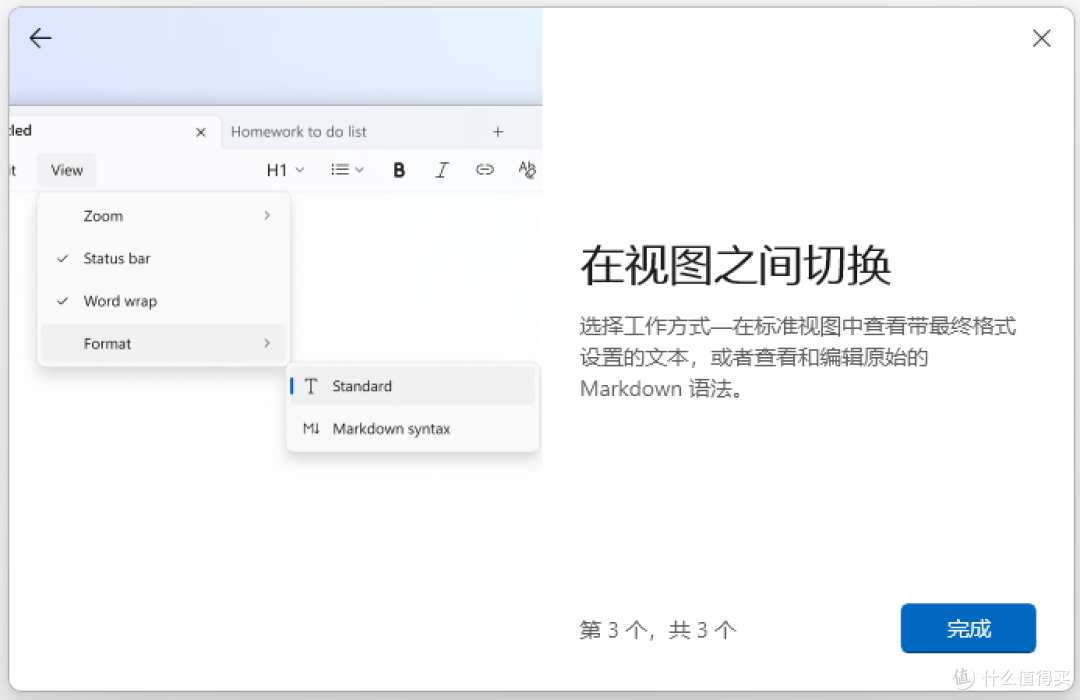The image size is (1080, 700).
Task: Enable Markdown syntax display mode
Action: [x=390, y=428]
